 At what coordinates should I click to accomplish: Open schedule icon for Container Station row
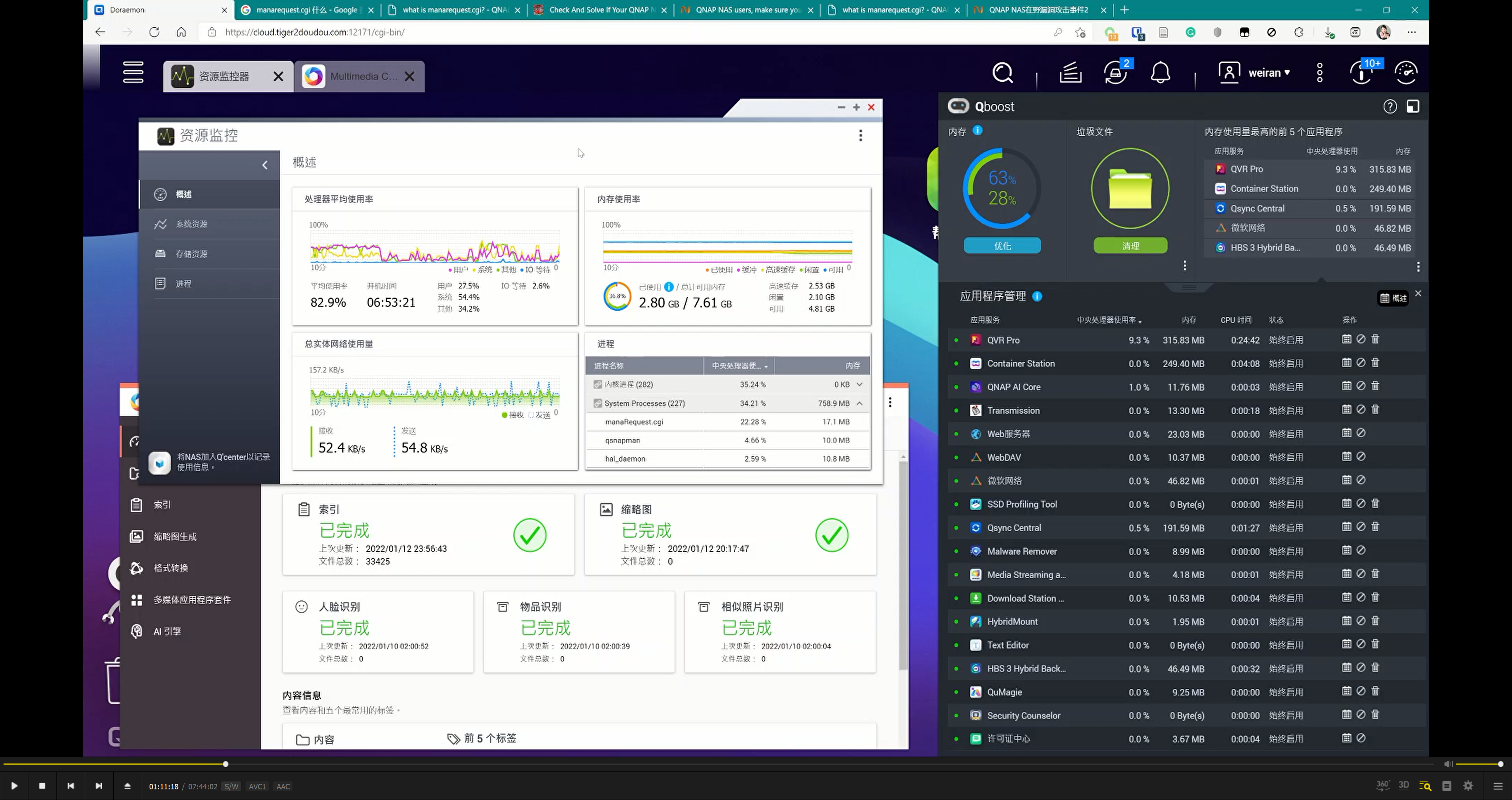(1347, 363)
